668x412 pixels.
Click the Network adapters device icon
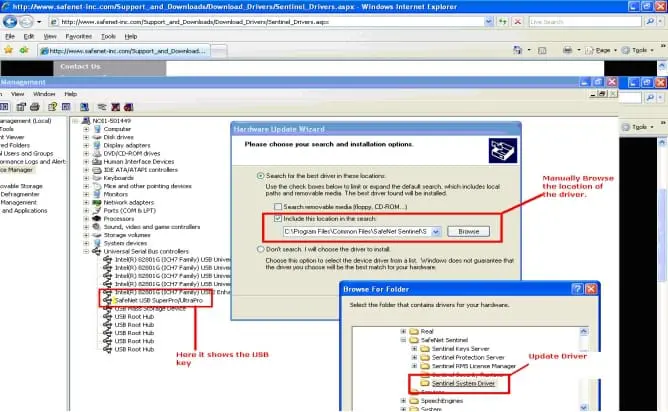(97, 203)
